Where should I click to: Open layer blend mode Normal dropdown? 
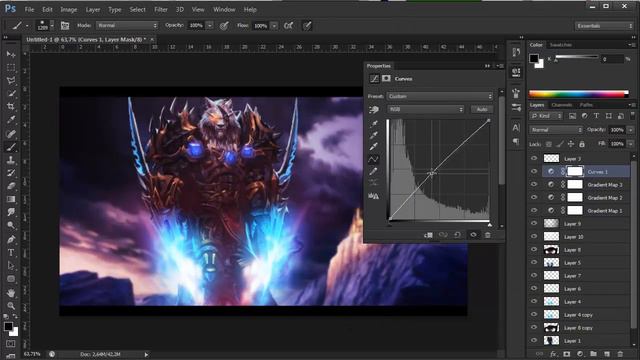(x=556, y=130)
